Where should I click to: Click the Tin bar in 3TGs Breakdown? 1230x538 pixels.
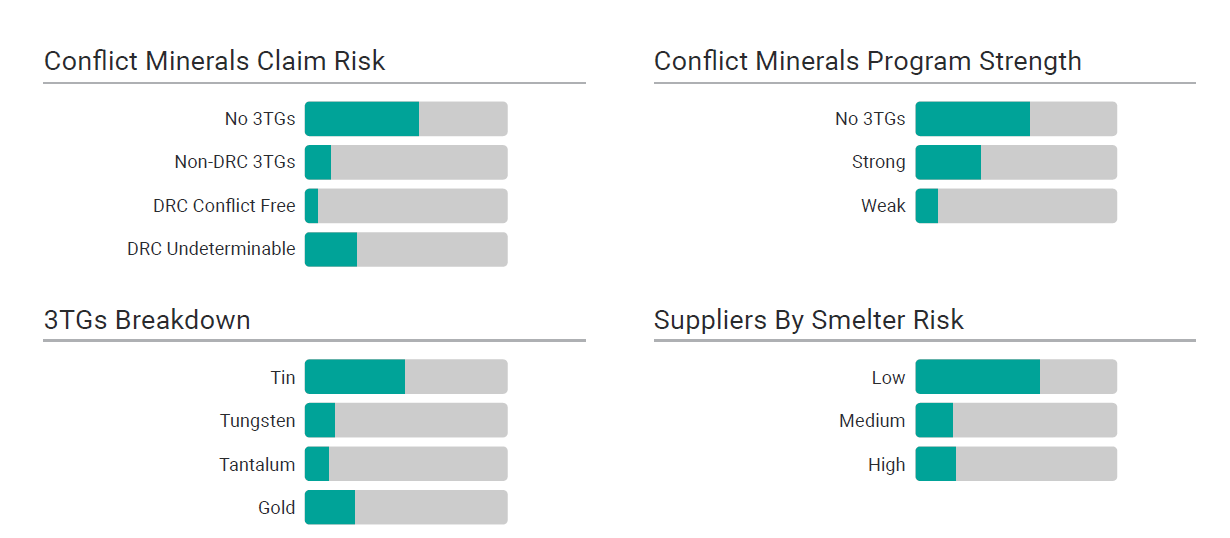[x=406, y=377]
